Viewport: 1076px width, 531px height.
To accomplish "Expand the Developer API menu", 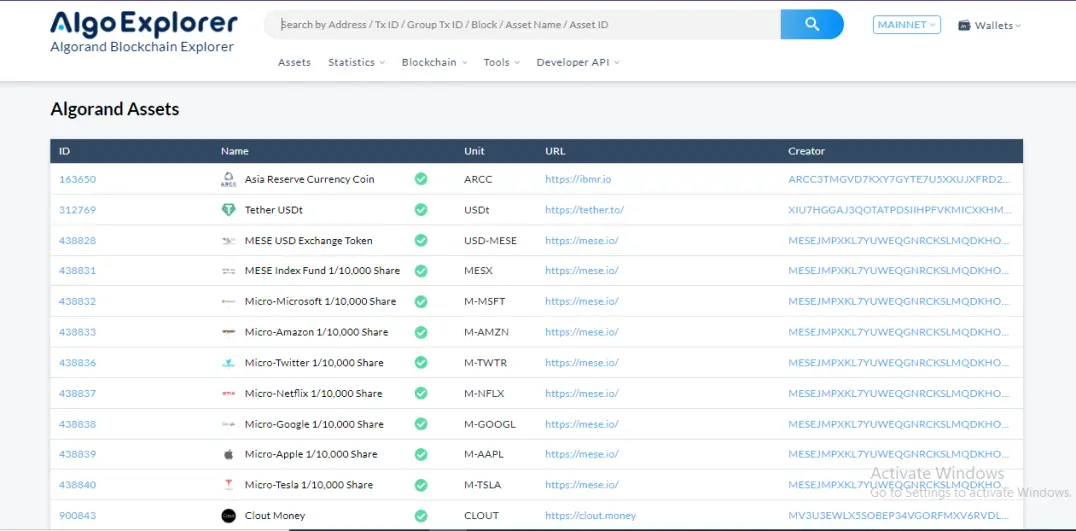I will click(578, 62).
